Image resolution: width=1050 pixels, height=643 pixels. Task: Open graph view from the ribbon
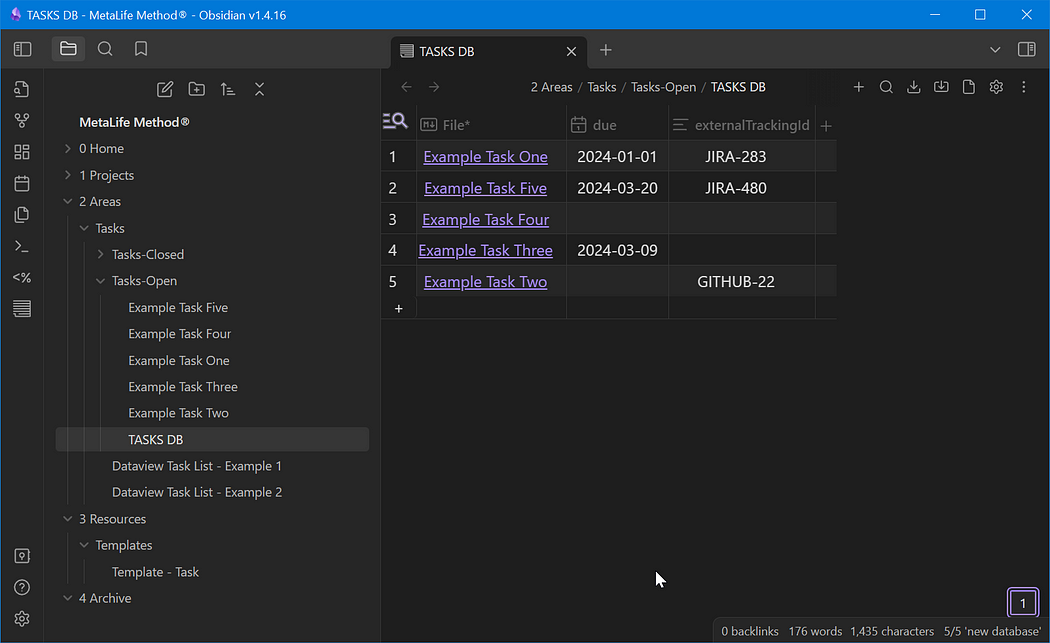click(x=21, y=121)
